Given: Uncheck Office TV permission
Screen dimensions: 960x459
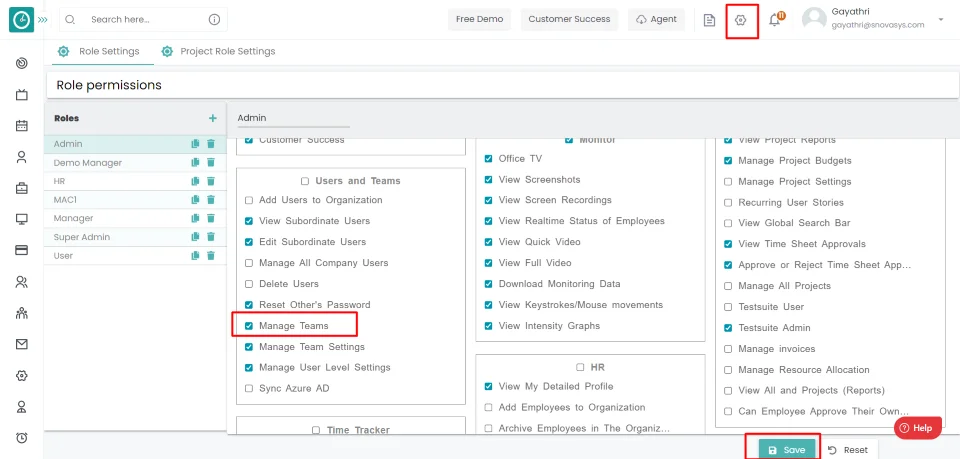Looking at the screenshot, I should (x=488, y=159).
